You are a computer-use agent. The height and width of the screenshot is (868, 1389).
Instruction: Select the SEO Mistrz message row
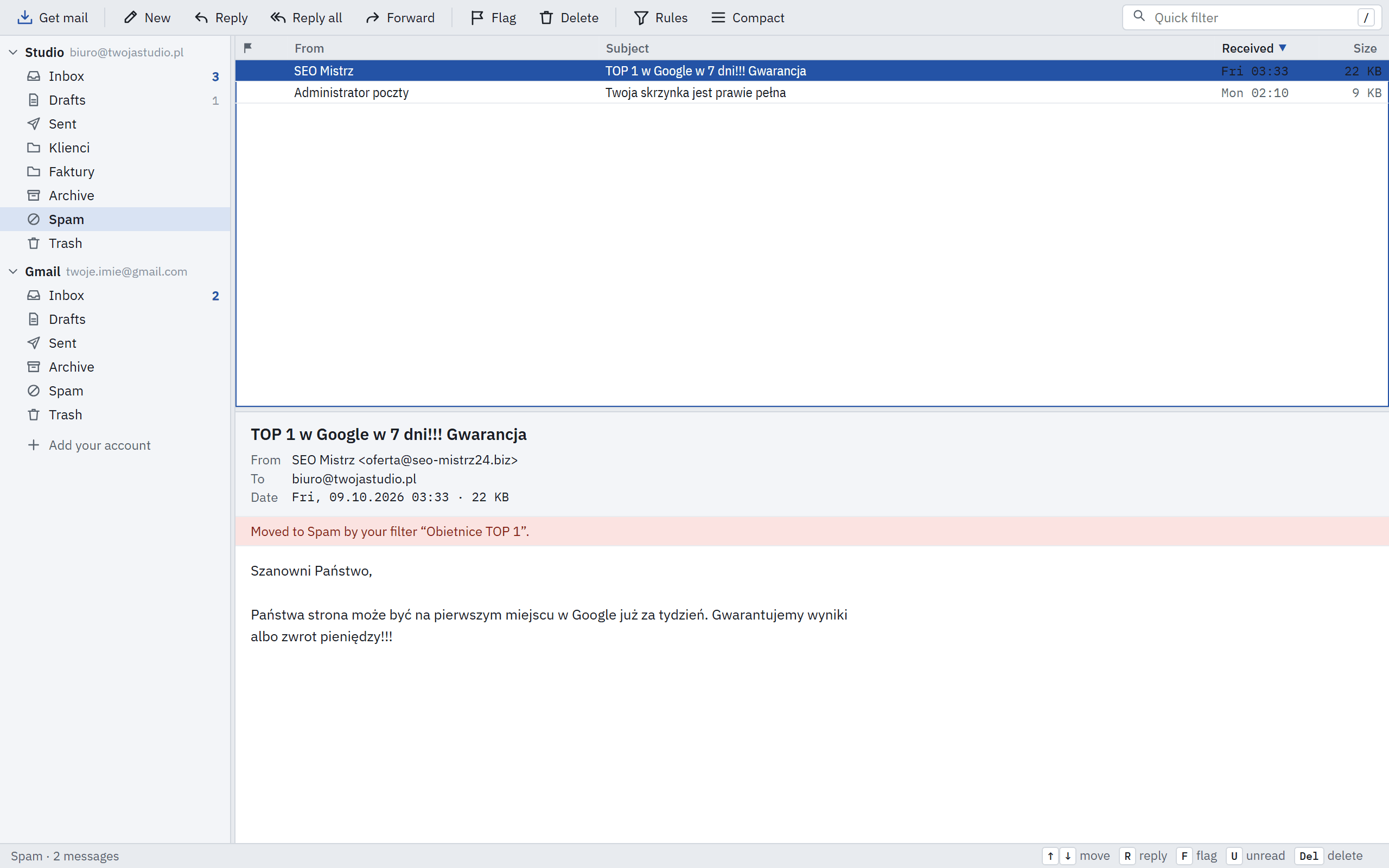pos(812,71)
